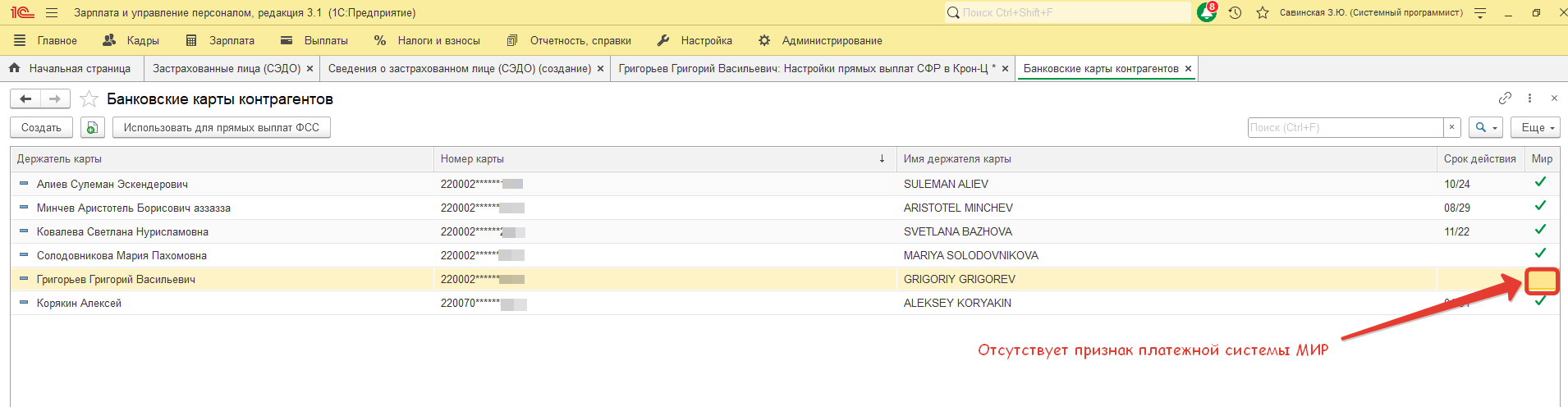Expand the Еще dropdown menu
This screenshot has height=407, width=1568.
point(1534,127)
